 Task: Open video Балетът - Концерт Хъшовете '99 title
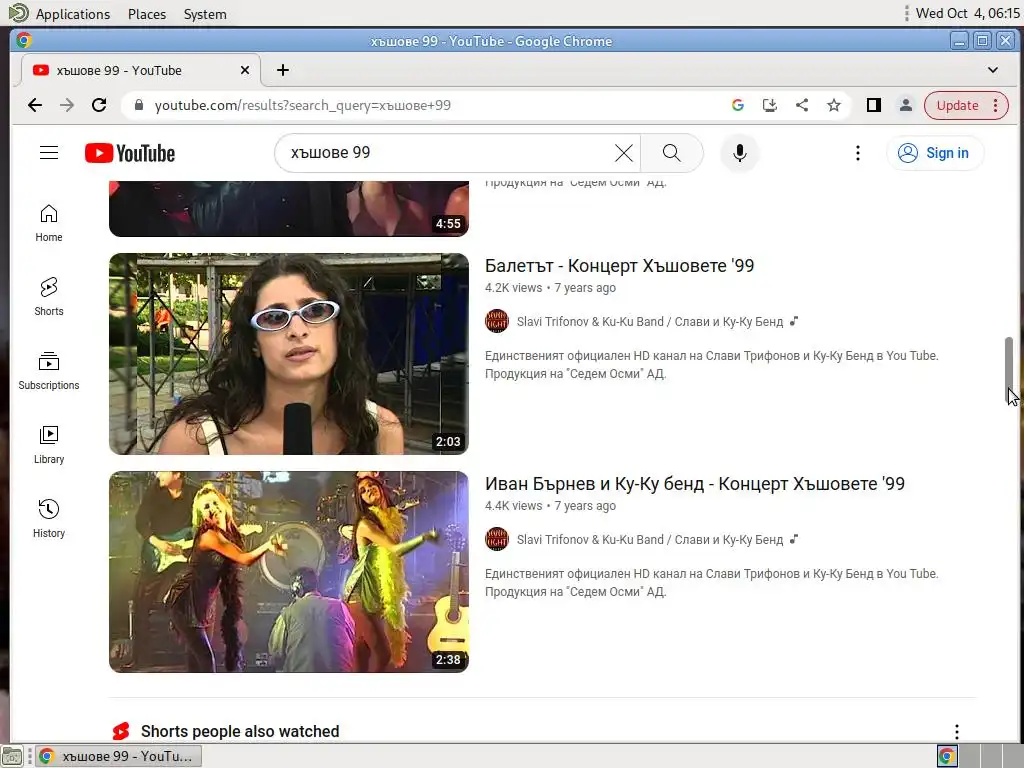click(x=619, y=266)
